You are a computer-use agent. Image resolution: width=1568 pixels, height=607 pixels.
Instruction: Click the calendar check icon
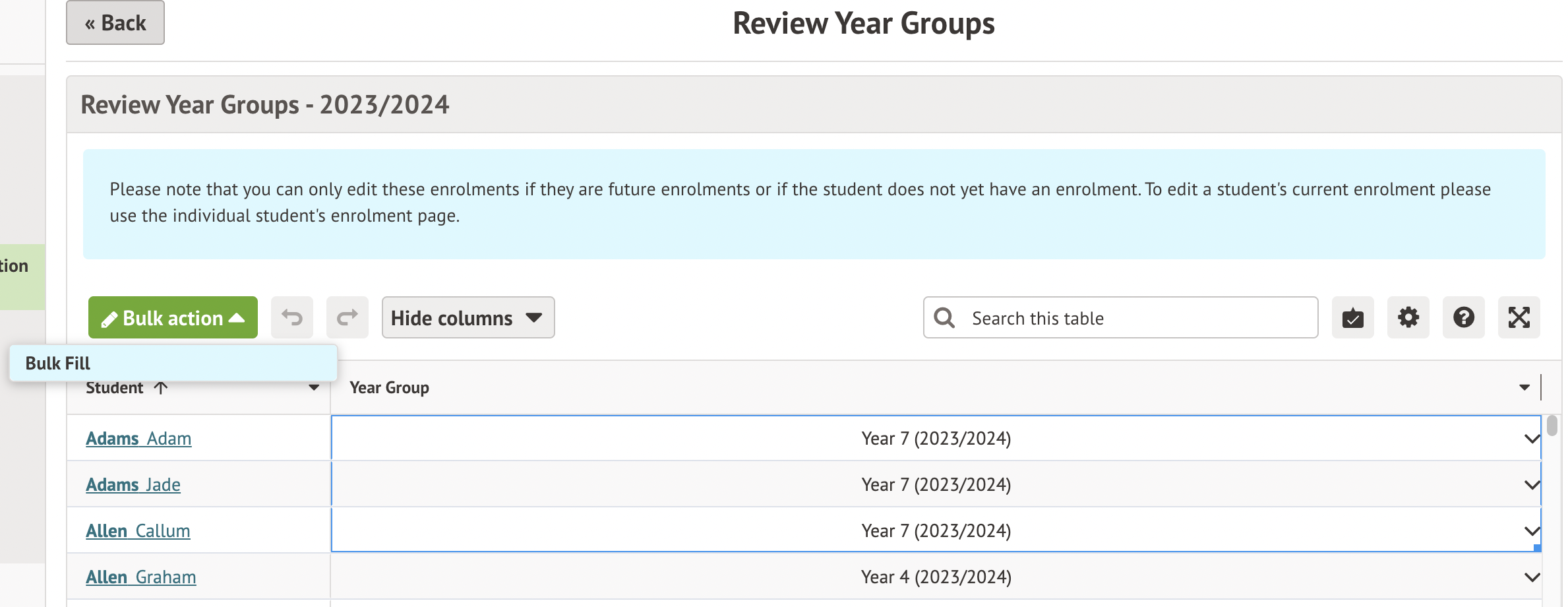click(1352, 317)
